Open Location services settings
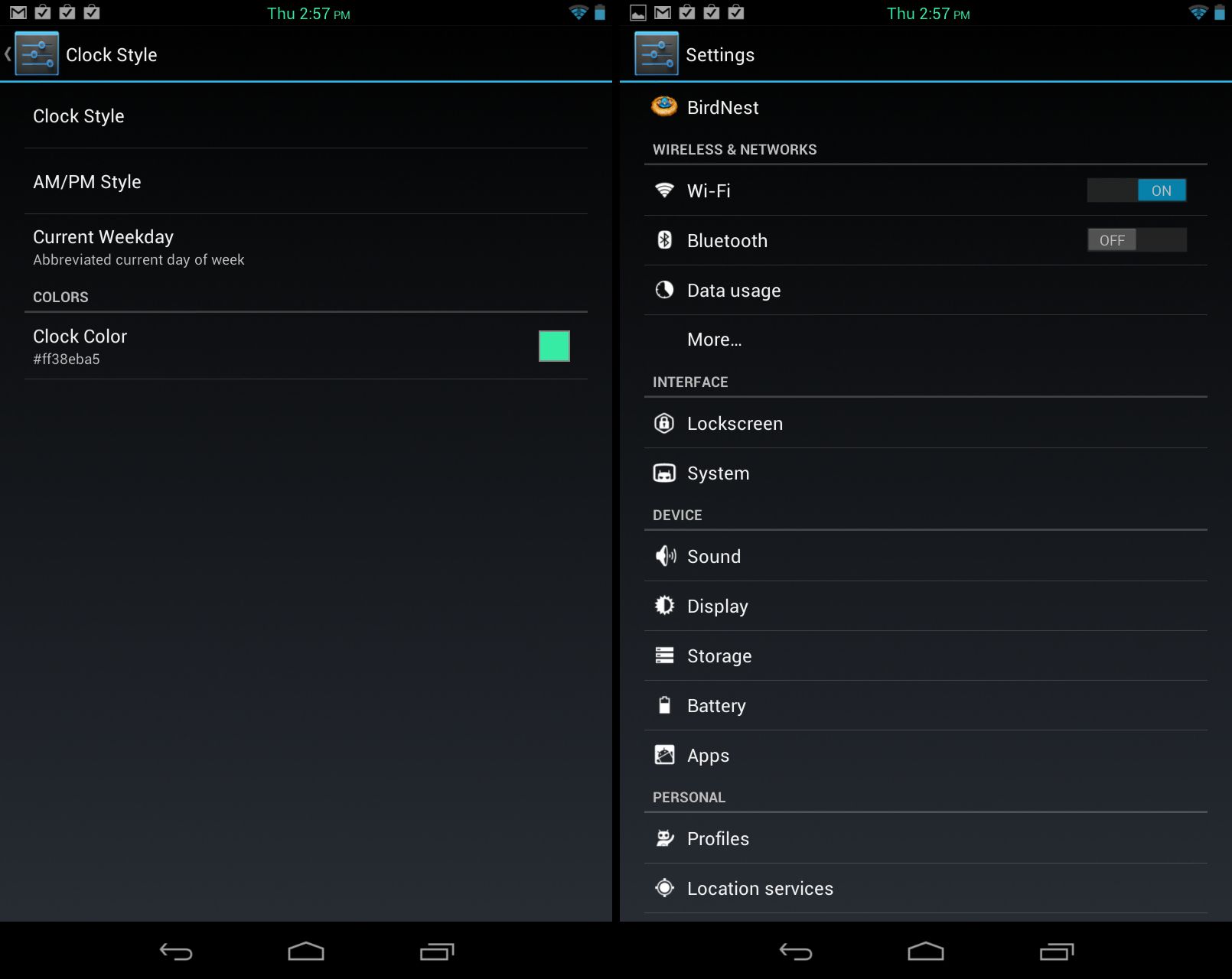Screen dimensions: 1232x979 pos(926,888)
